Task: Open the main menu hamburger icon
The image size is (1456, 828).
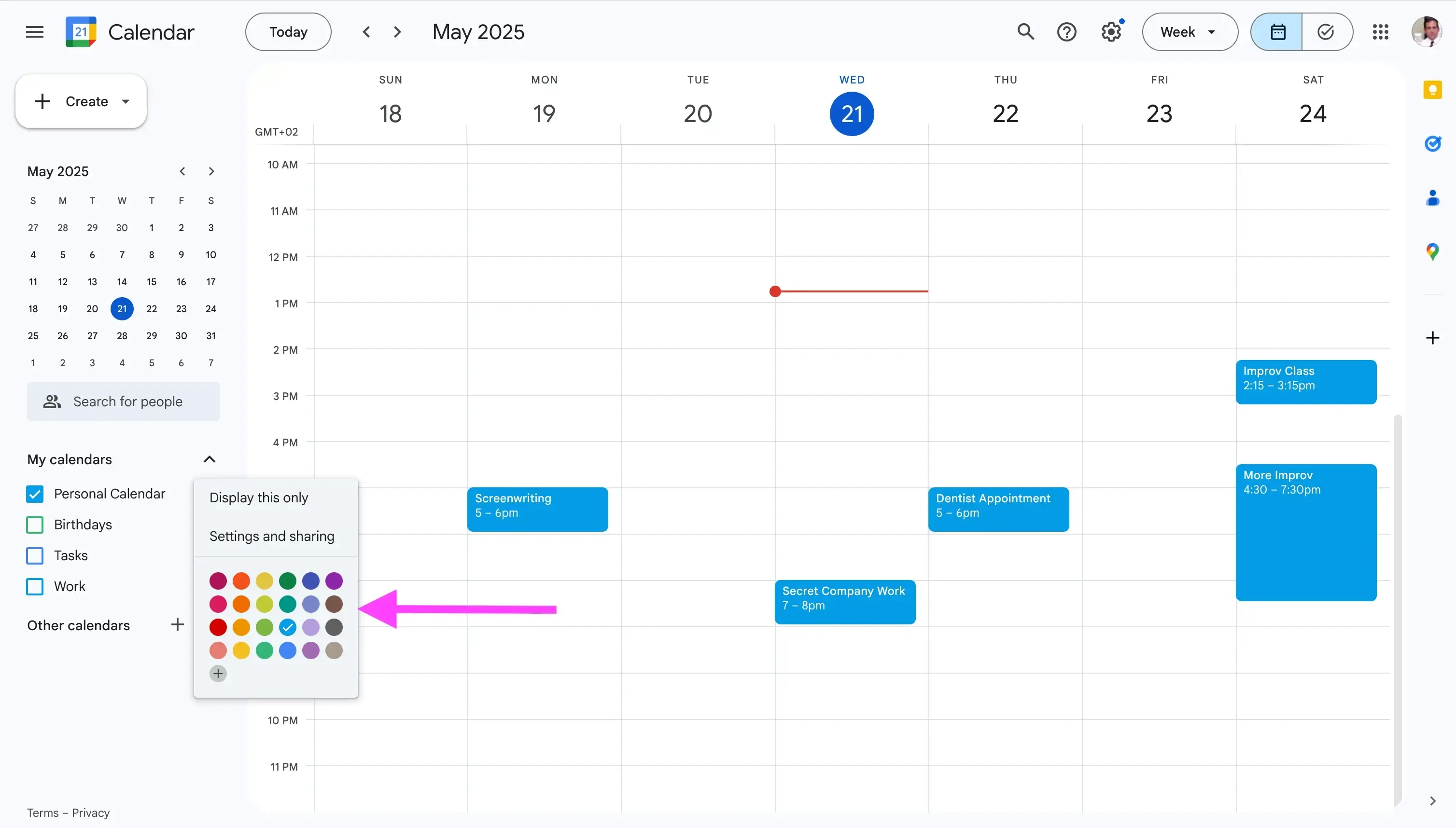Action: point(34,31)
